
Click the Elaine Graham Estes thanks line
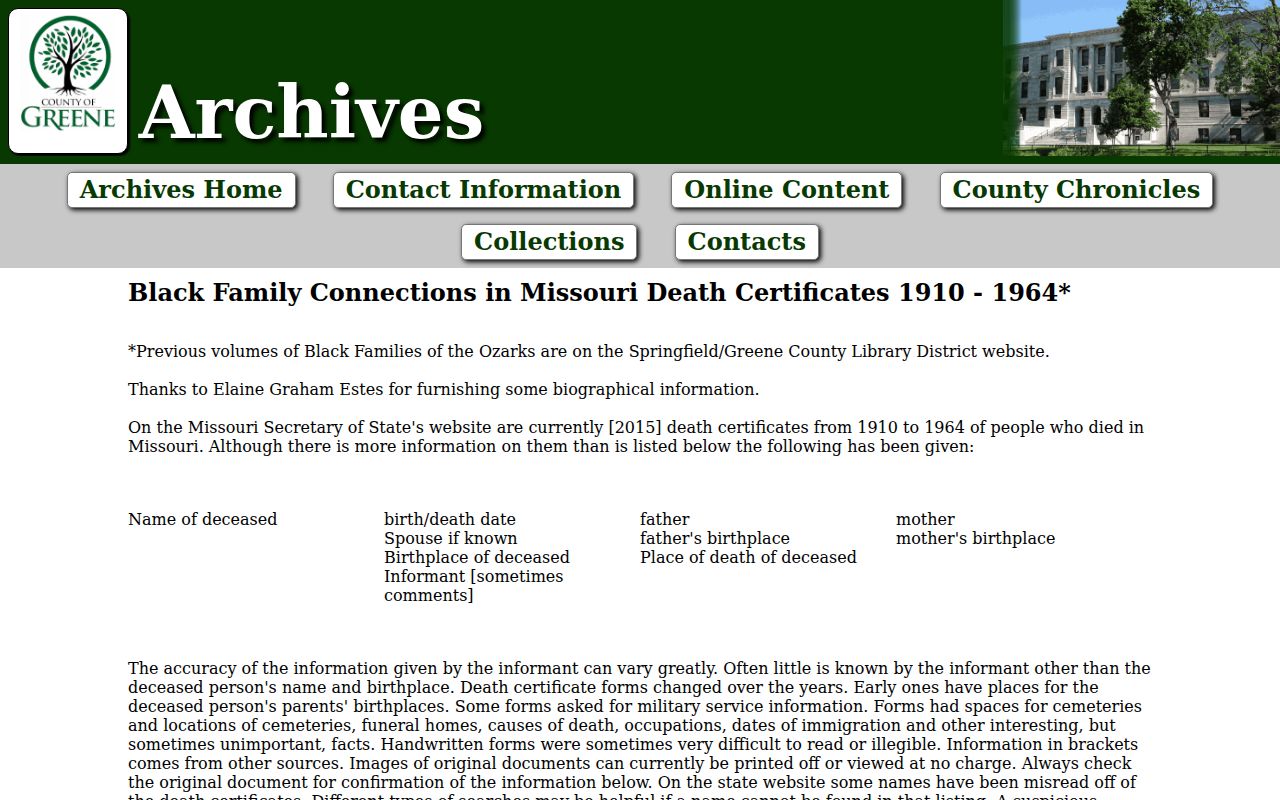coord(443,389)
